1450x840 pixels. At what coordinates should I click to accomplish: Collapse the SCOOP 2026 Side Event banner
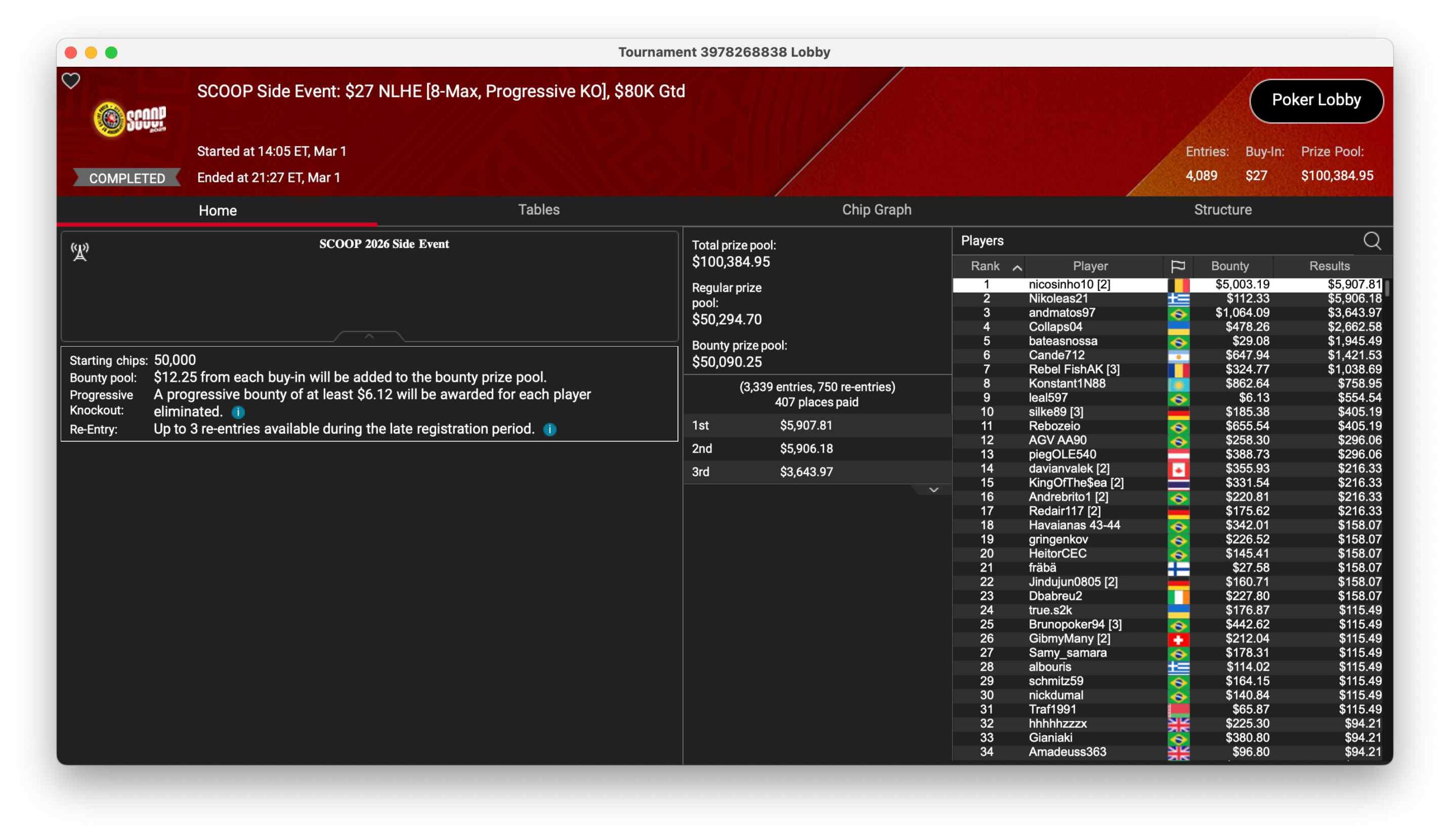pos(369,335)
